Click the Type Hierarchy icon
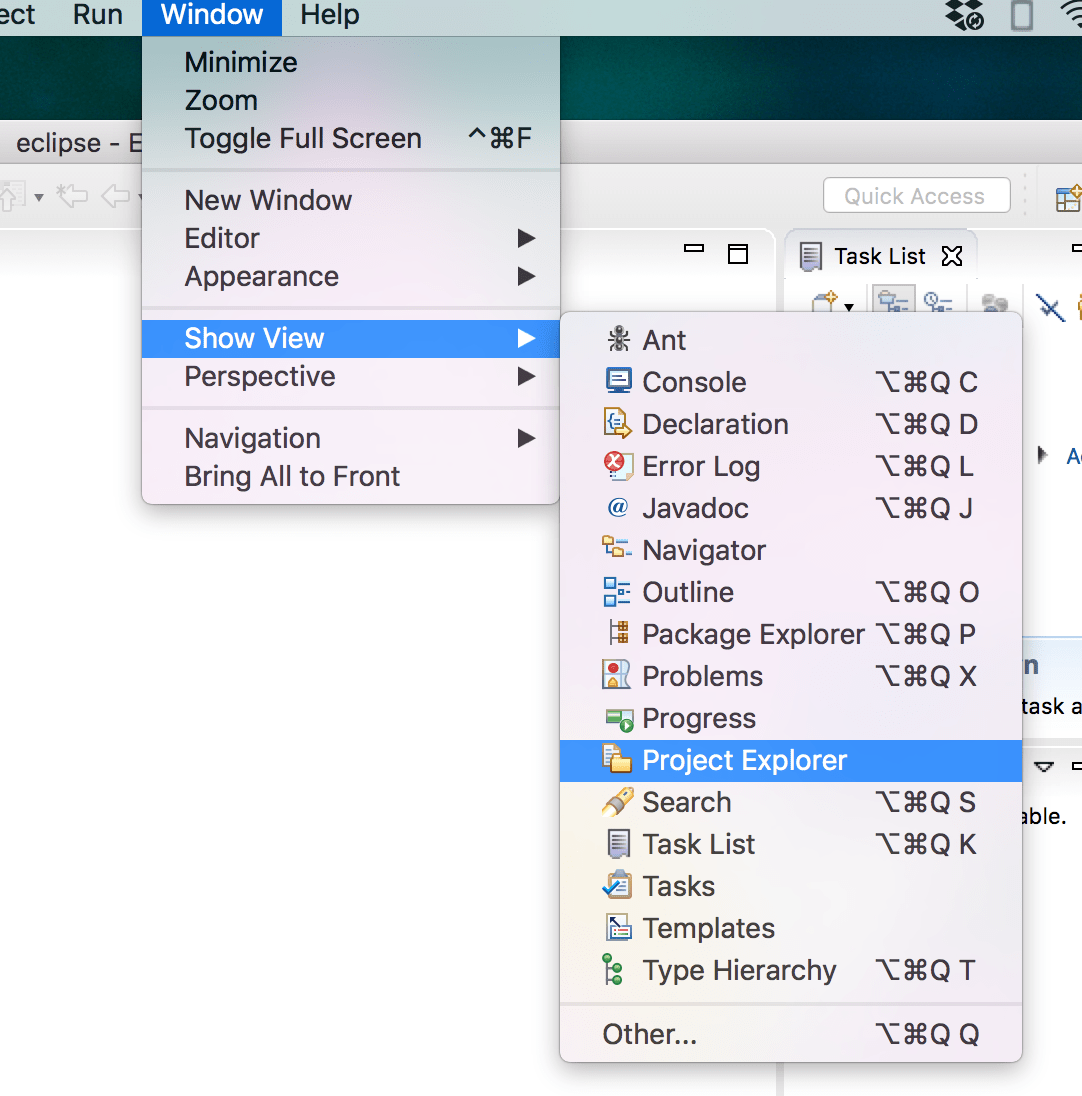 (x=613, y=969)
